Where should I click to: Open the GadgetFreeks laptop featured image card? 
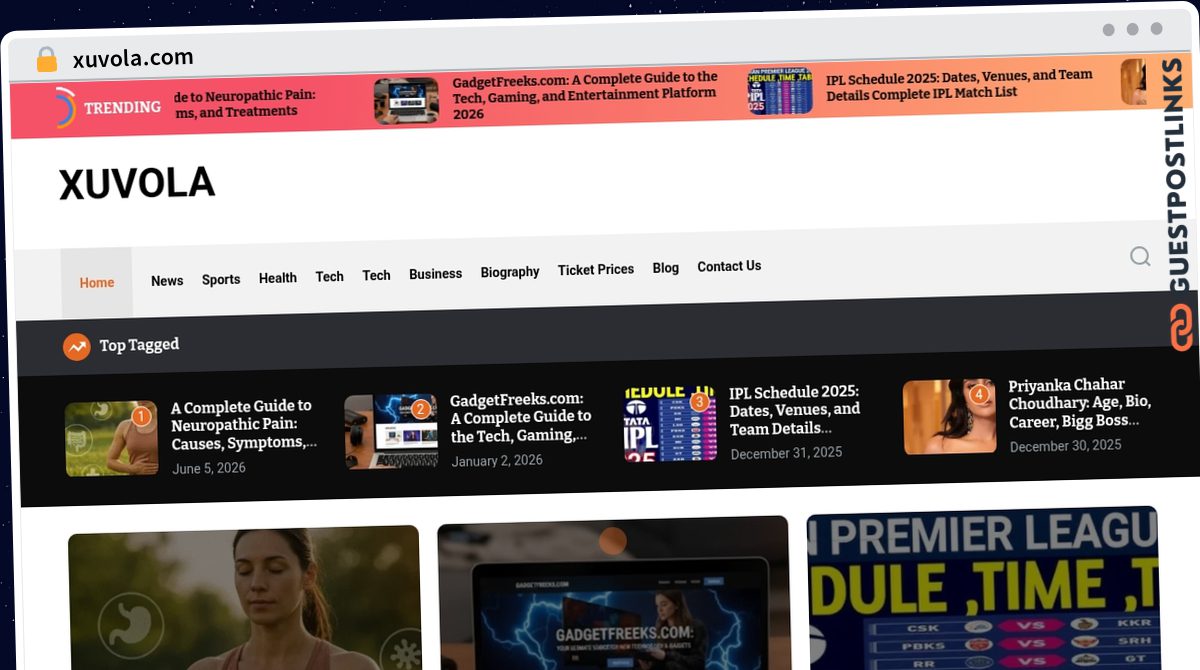pos(614,593)
